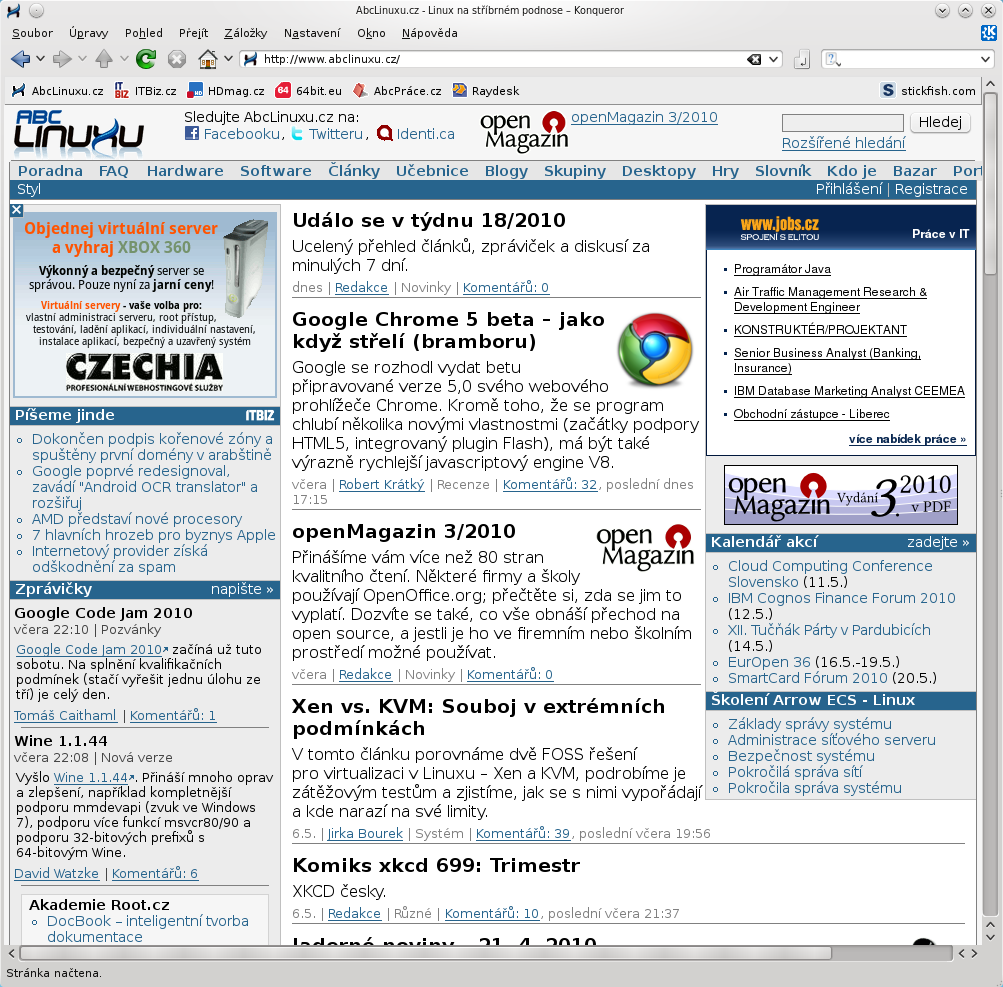Focus the site search text field
The image size is (1003, 987).
(x=842, y=122)
